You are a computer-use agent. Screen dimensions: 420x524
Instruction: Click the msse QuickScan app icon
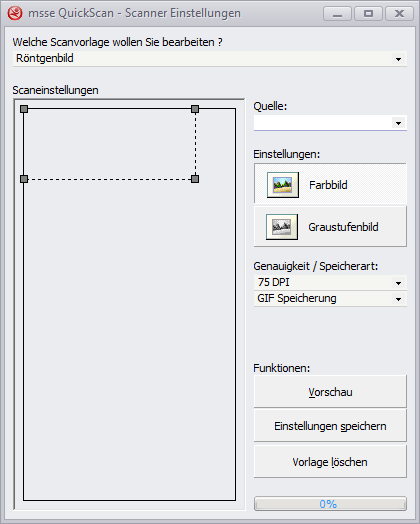point(15,13)
